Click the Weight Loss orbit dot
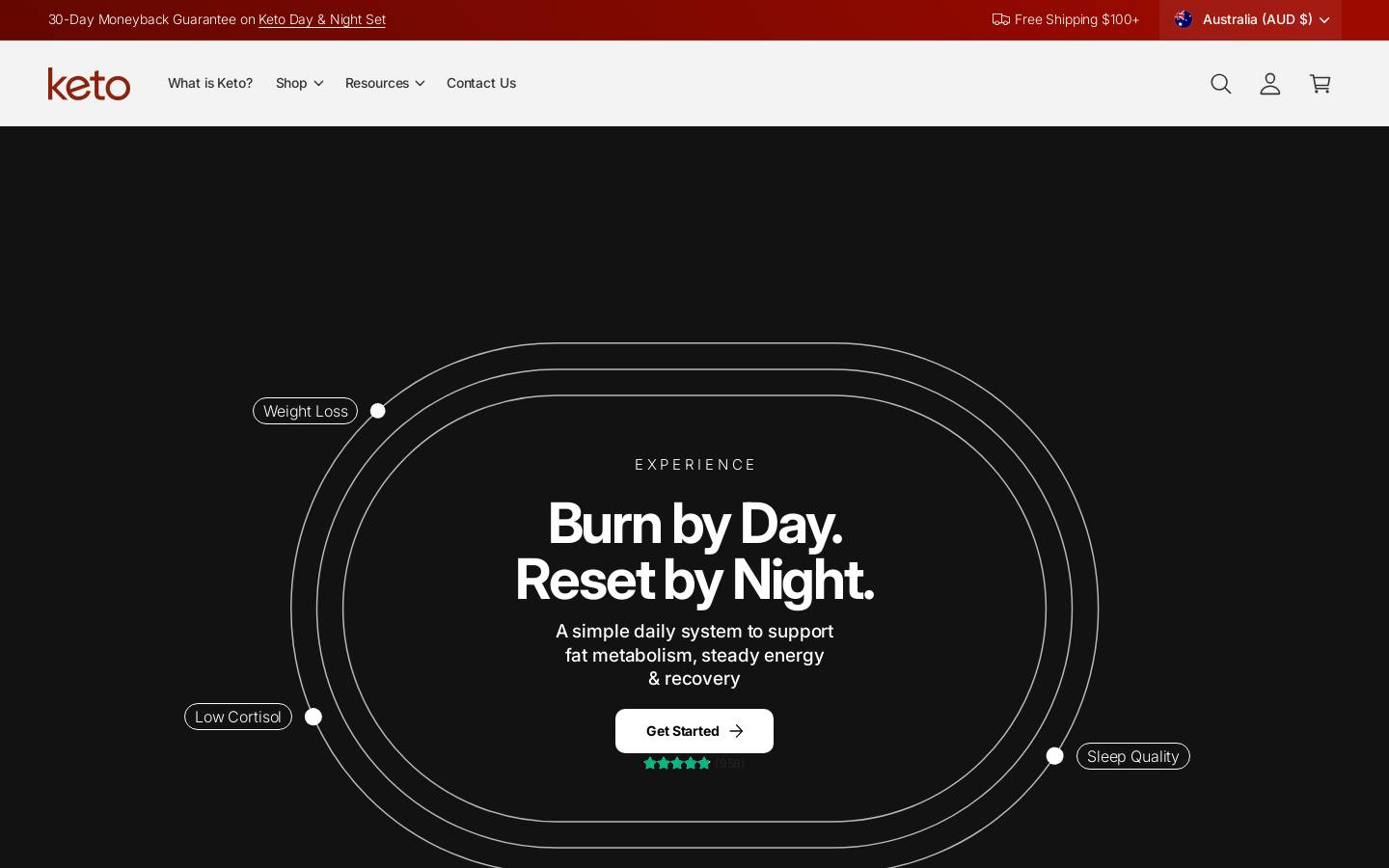This screenshot has width=1389, height=868. pyautogui.click(x=378, y=411)
